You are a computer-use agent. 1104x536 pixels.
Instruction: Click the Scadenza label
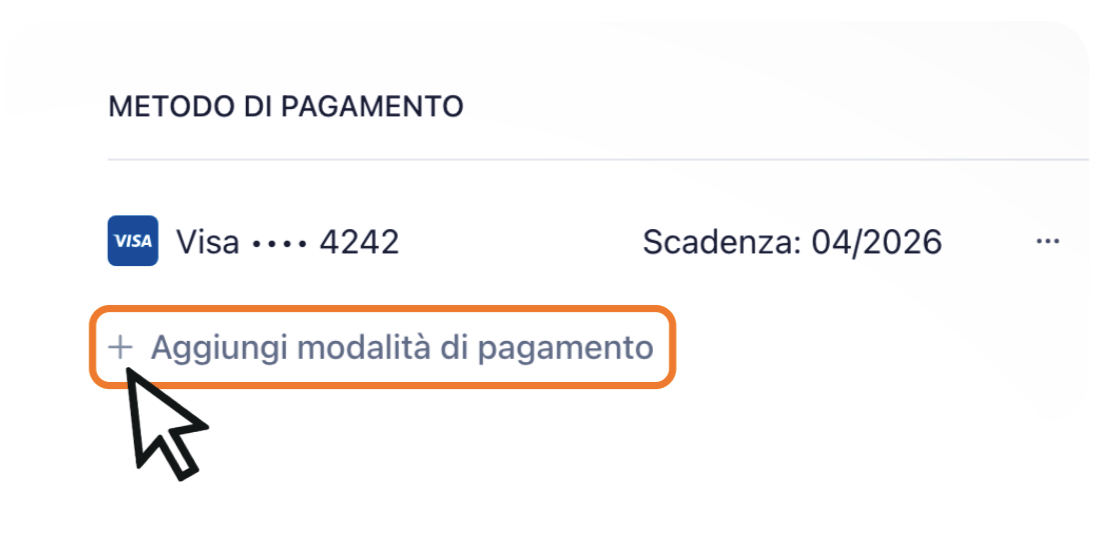click(x=719, y=241)
